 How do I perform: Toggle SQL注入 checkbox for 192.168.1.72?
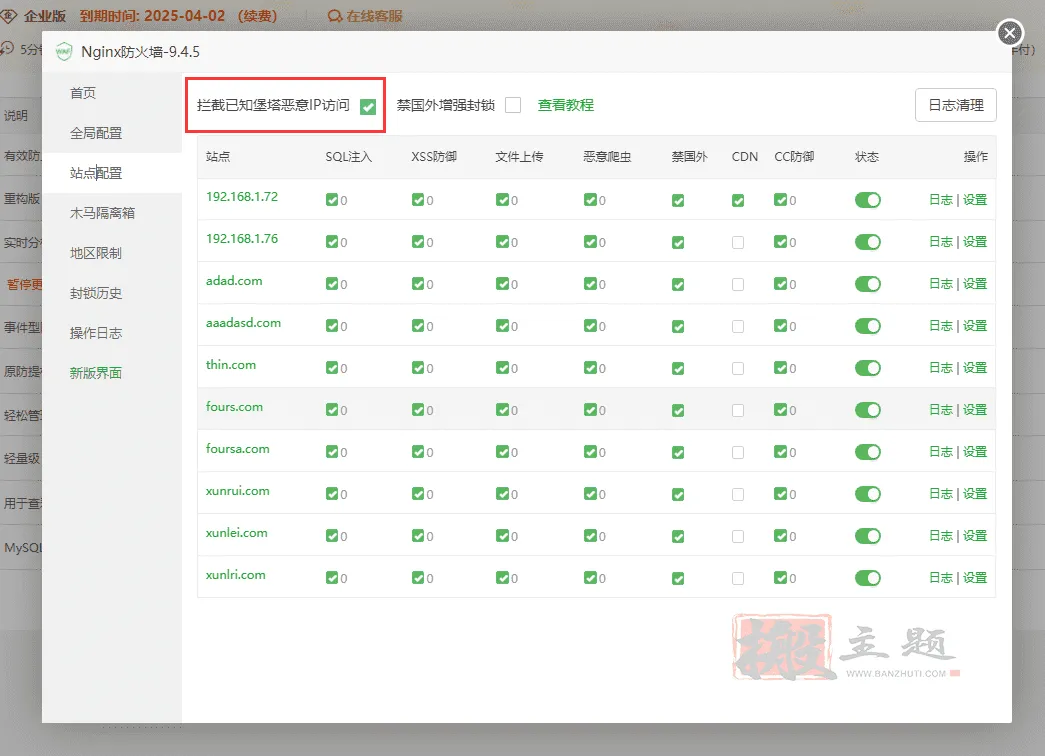pyautogui.click(x=332, y=199)
